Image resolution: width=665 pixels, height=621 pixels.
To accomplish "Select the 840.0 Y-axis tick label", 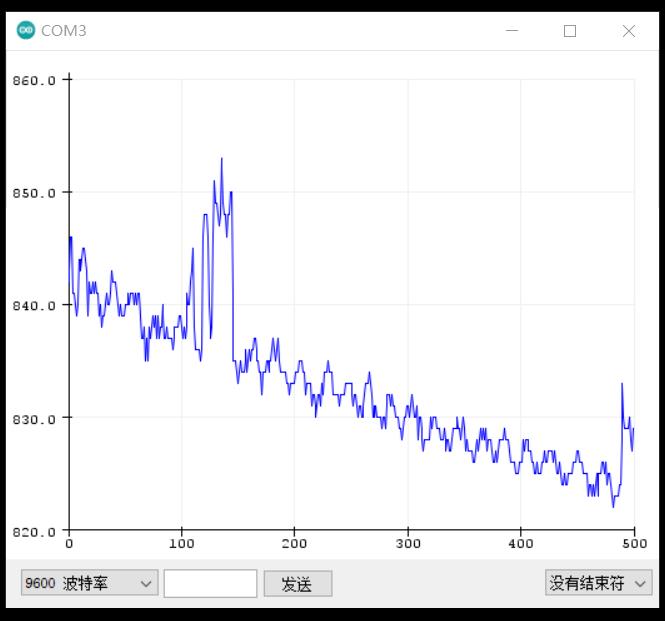I will click(34, 305).
